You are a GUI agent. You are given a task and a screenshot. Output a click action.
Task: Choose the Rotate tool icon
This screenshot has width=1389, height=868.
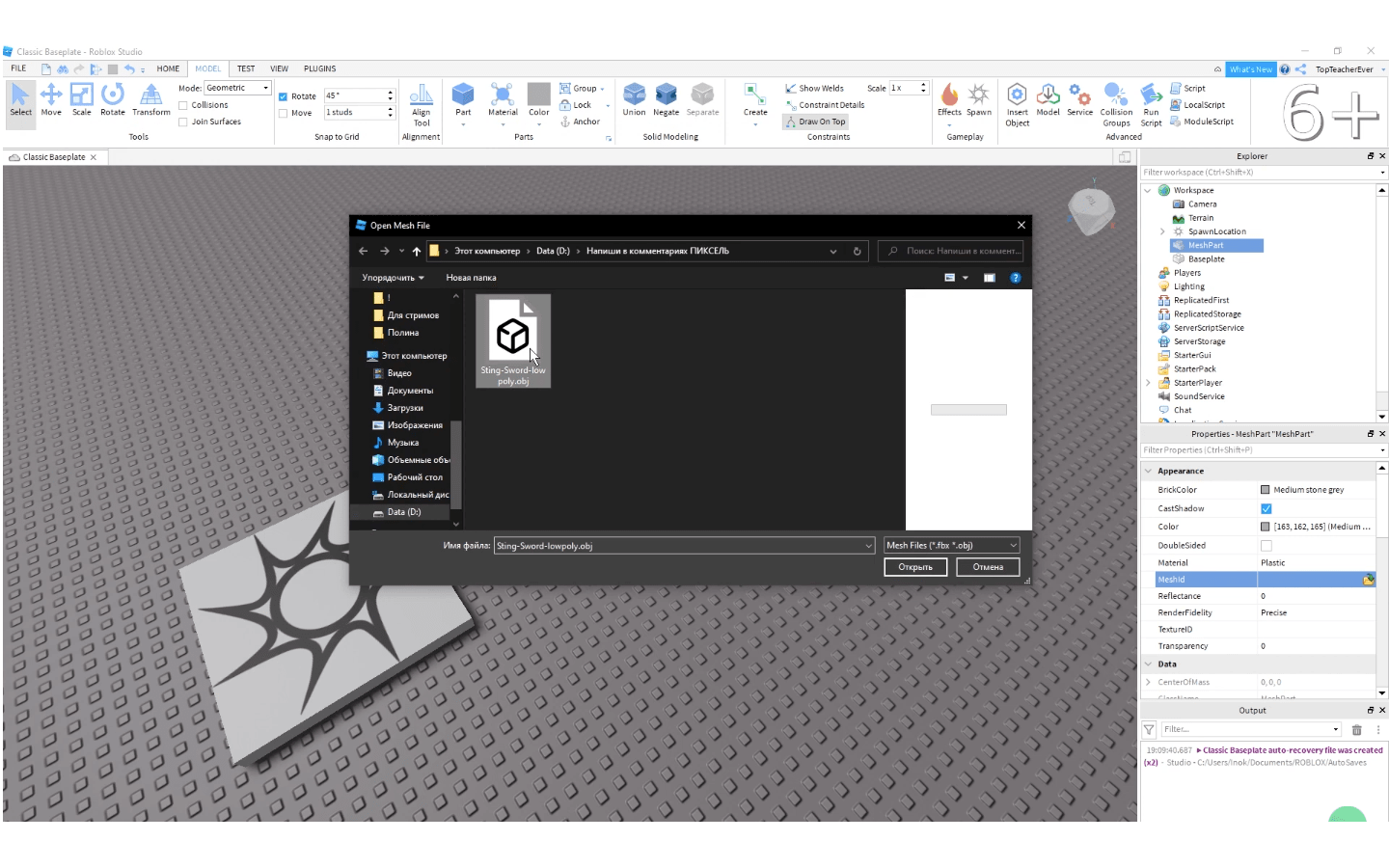[113, 100]
